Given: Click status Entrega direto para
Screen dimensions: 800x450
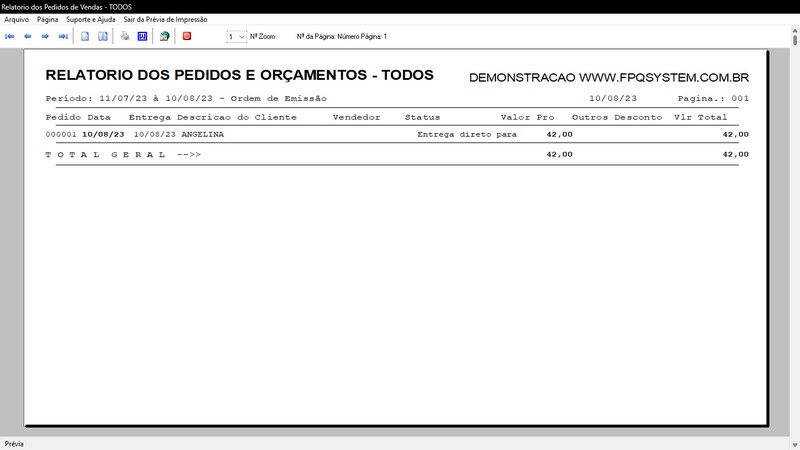Looking at the screenshot, I should point(467,135).
